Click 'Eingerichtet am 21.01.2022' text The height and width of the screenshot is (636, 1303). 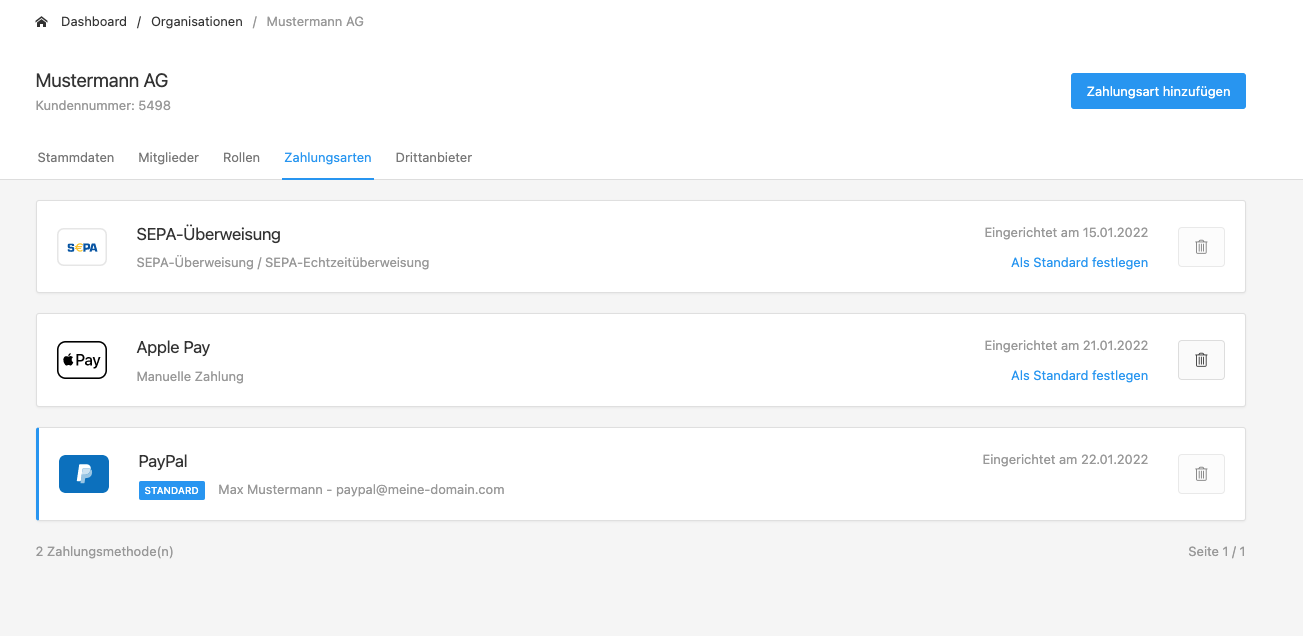point(1066,346)
